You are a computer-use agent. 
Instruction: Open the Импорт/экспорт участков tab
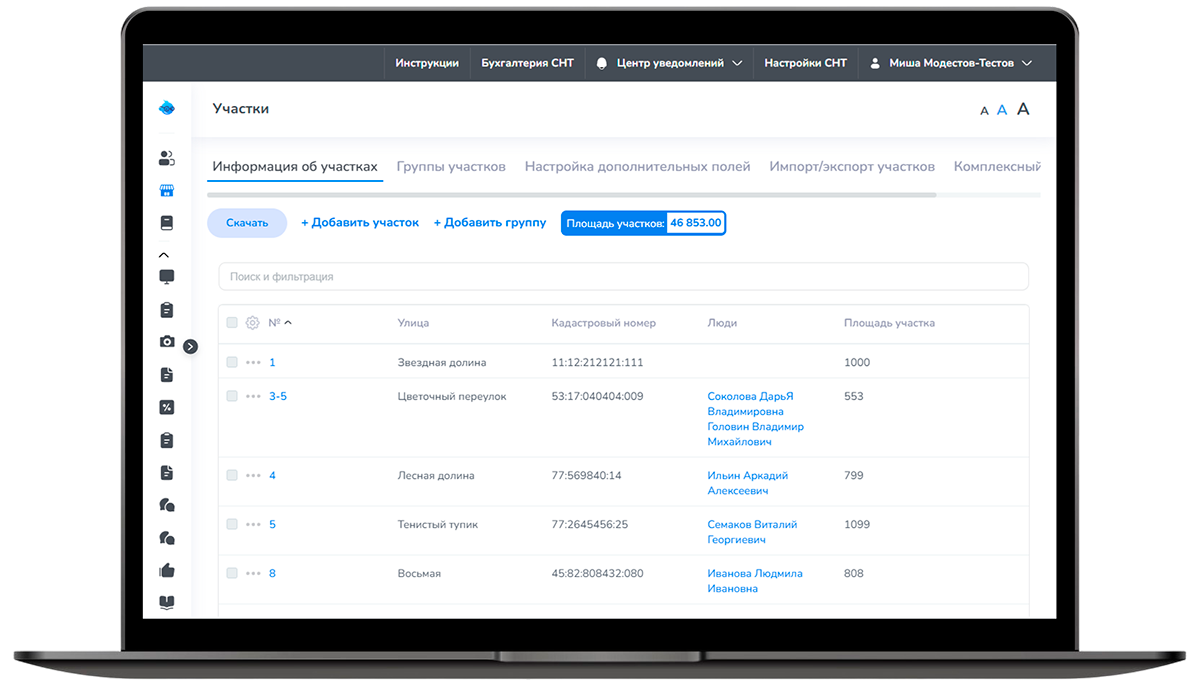click(x=852, y=167)
